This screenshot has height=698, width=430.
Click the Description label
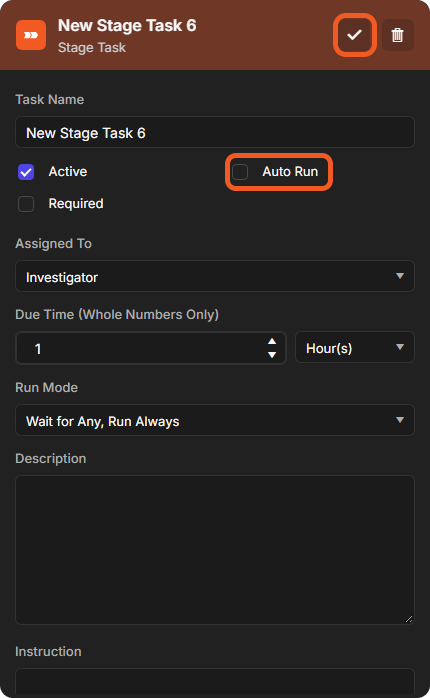point(51,459)
